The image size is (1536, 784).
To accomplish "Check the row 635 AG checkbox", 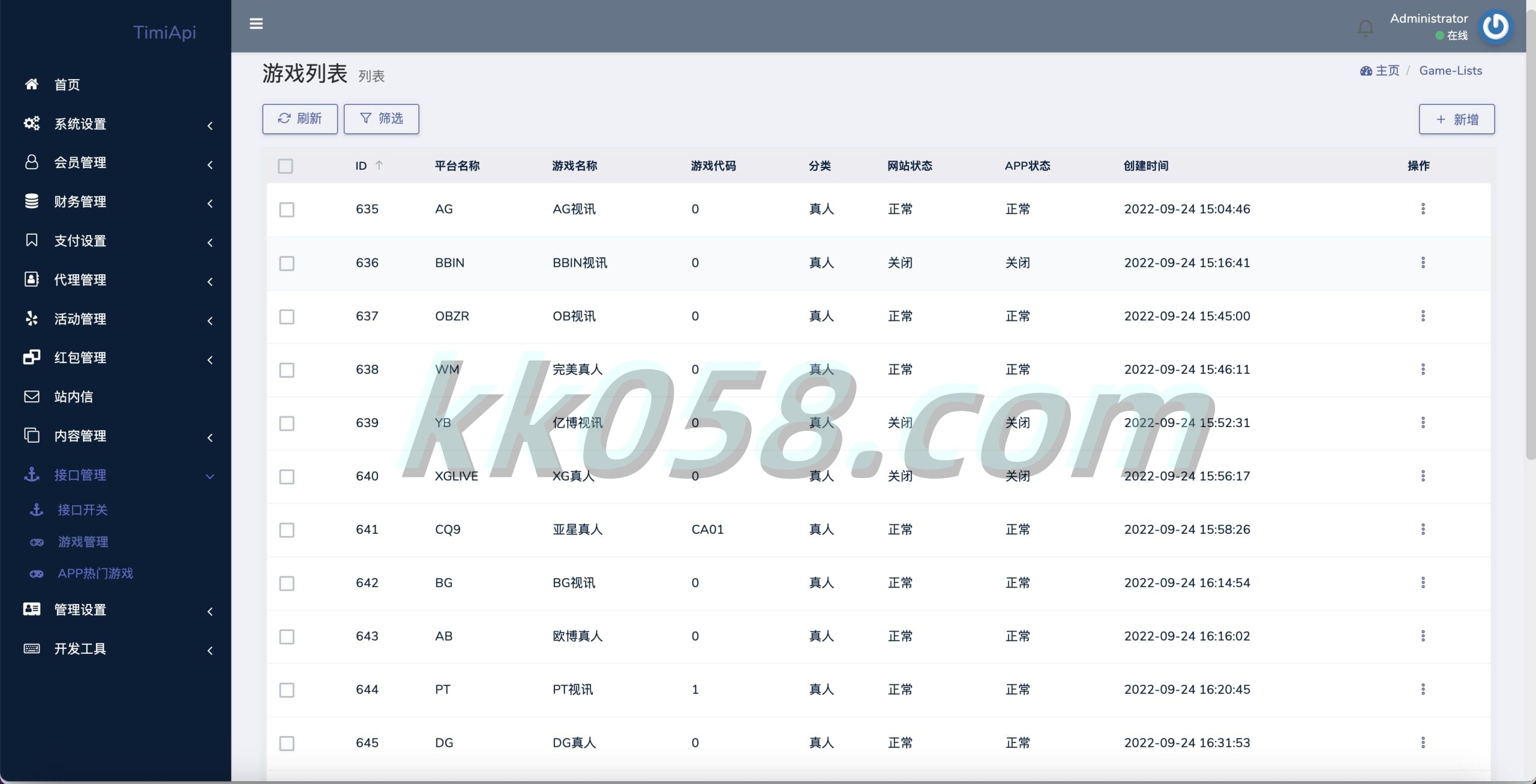I will coord(287,210).
